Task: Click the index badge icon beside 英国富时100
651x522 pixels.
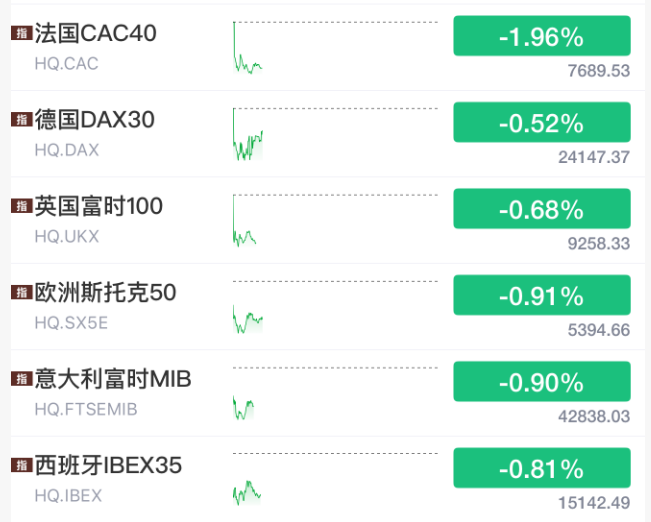Action: (20, 207)
